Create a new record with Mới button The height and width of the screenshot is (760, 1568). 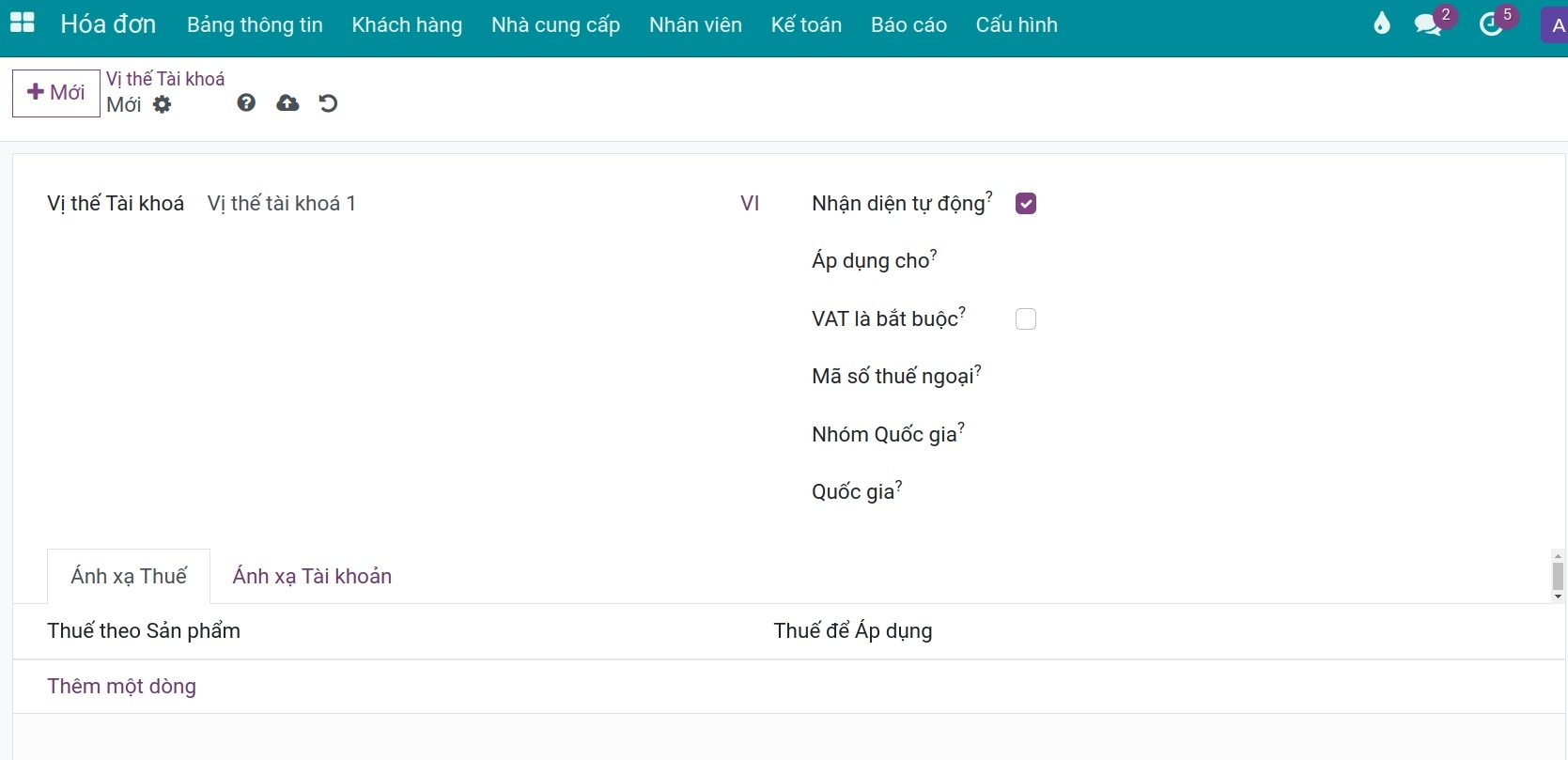coord(56,93)
